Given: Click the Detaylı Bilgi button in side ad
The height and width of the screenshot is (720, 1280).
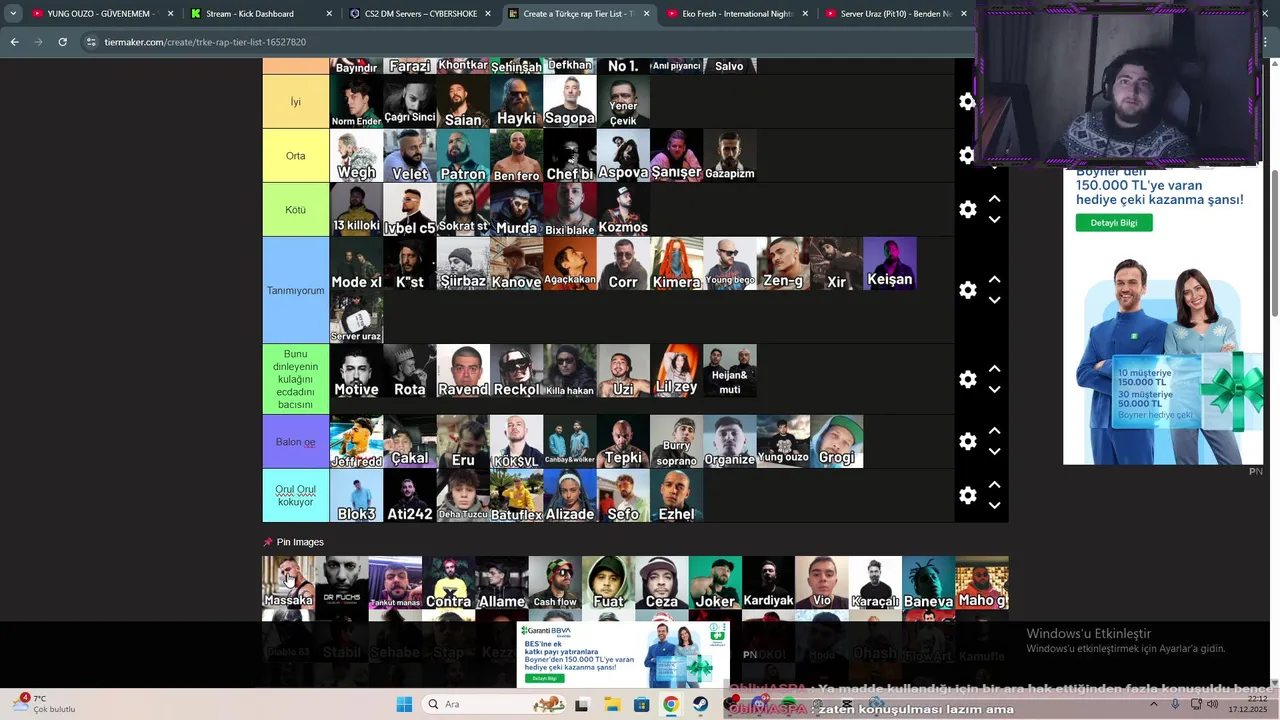Looking at the screenshot, I should point(1114,223).
